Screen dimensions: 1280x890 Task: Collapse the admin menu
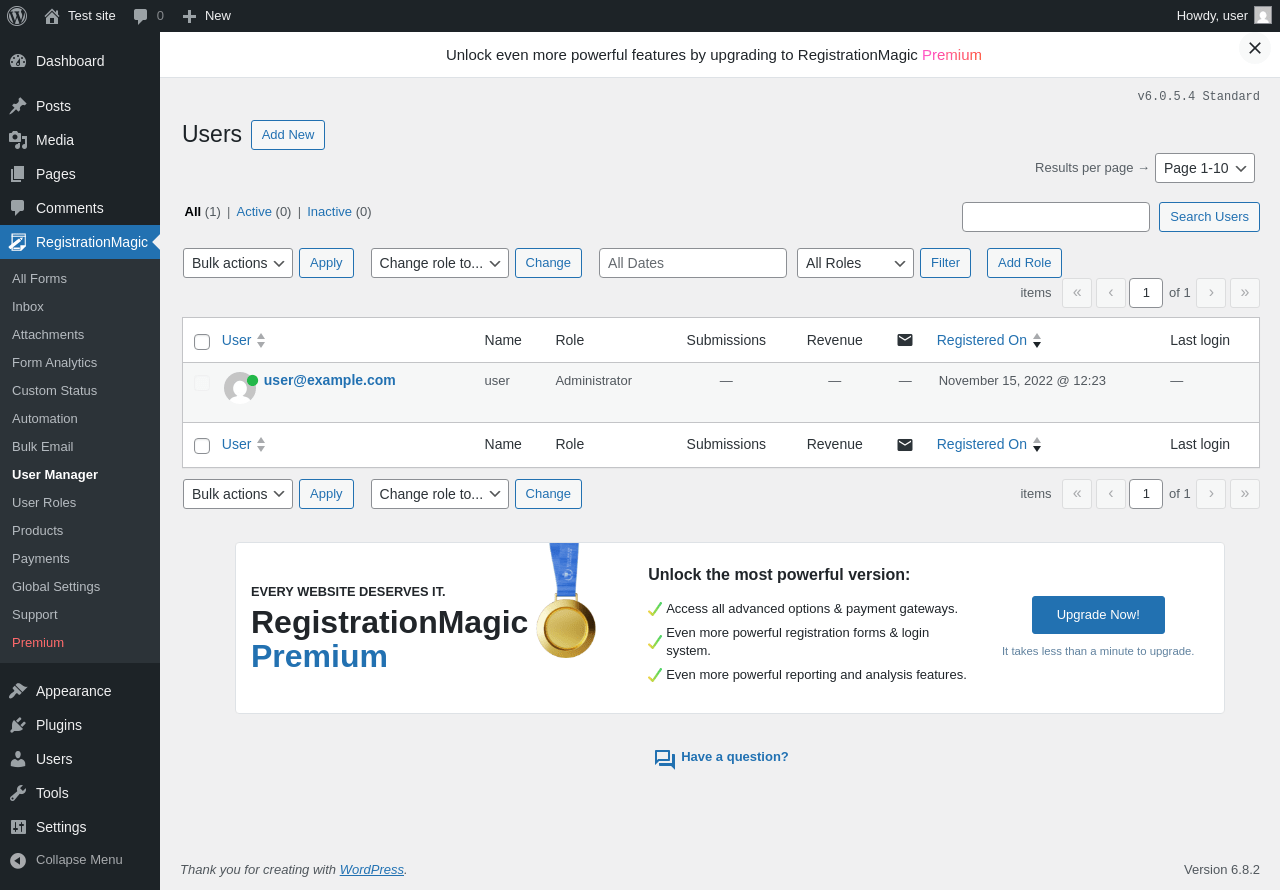[80, 860]
